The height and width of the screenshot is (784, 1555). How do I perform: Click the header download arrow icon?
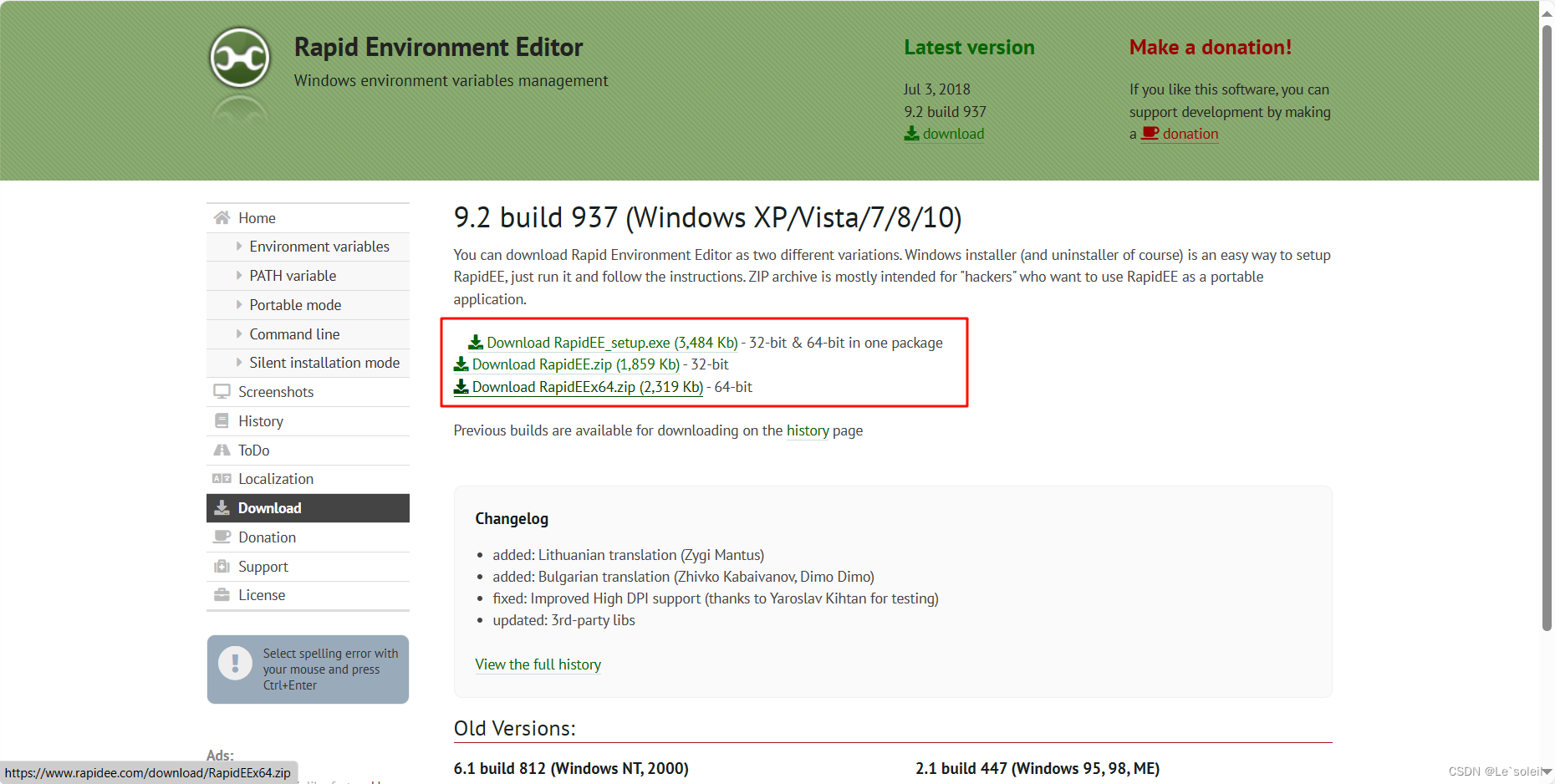pyautogui.click(x=911, y=133)
